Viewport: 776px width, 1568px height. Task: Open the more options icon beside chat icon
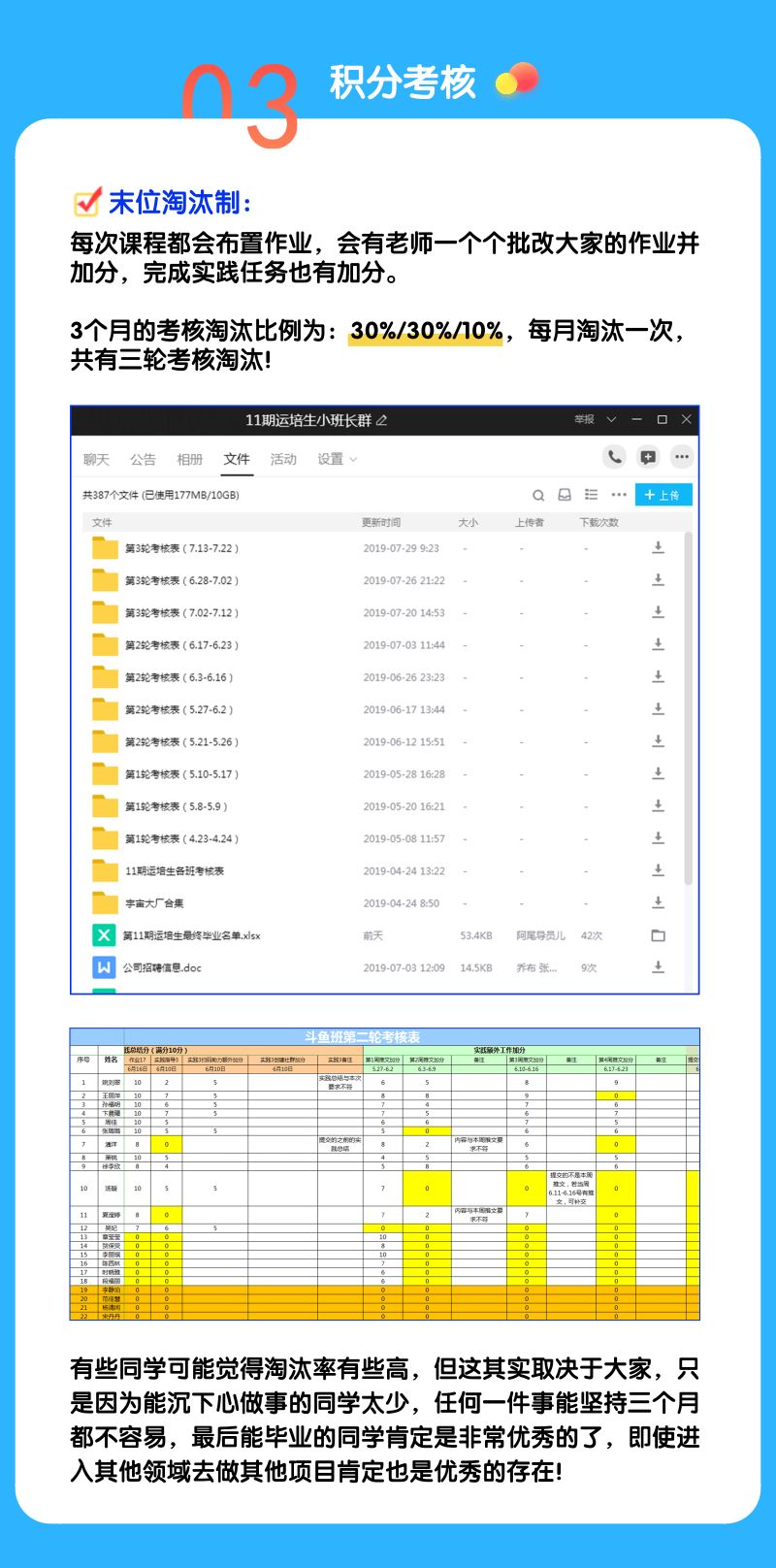click(682, 457)
